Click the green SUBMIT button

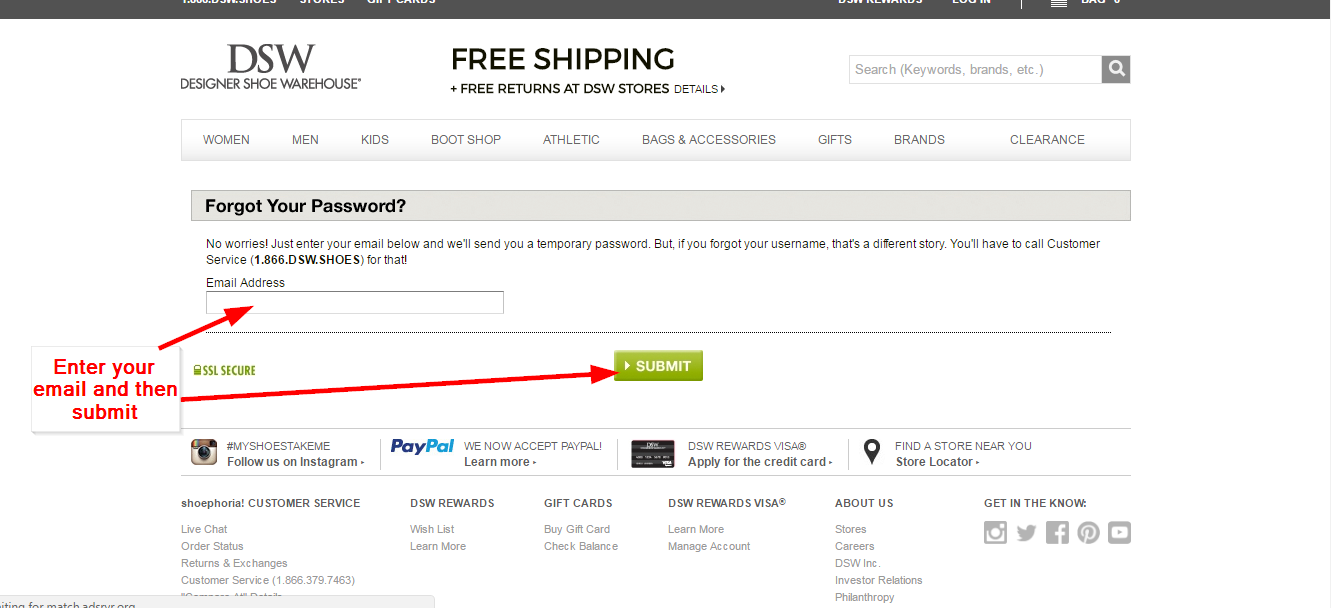[658, 366]
